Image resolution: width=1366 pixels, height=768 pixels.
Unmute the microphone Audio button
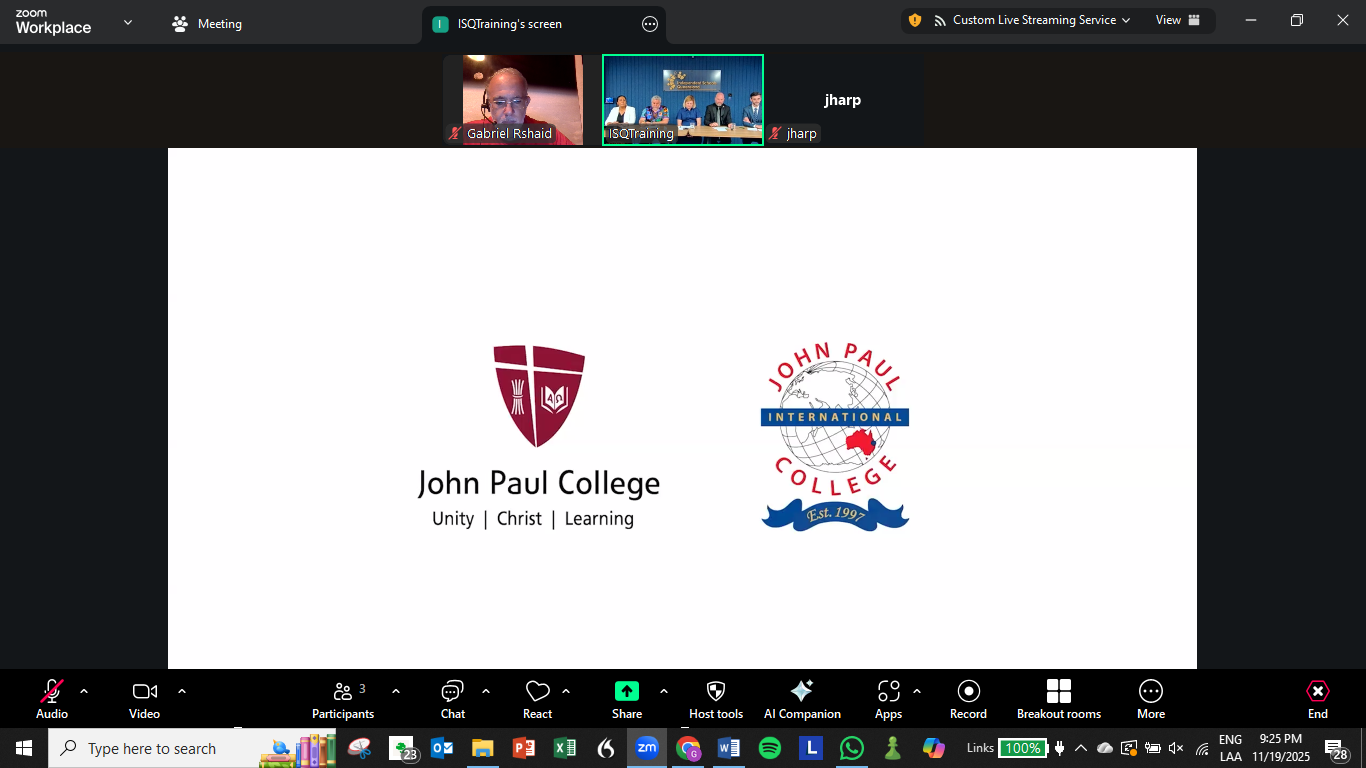click(52, 699)
